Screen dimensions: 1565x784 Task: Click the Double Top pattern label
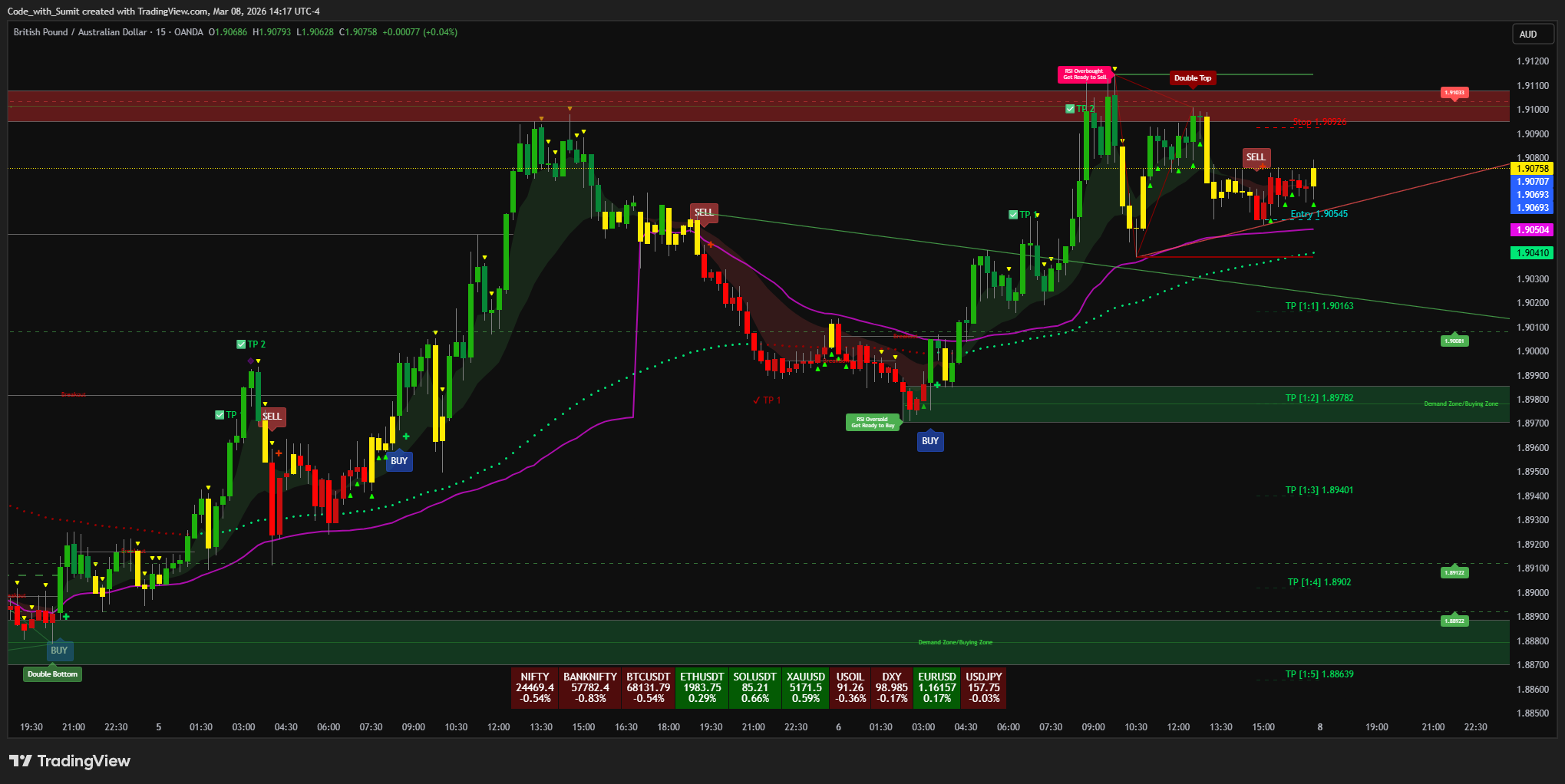1192,78
